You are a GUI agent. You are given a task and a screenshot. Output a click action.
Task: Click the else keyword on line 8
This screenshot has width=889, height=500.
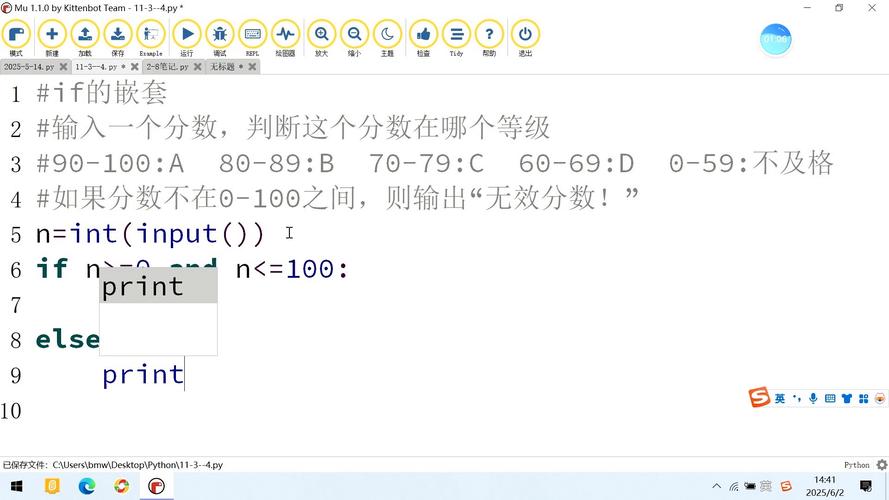point(67,340)
